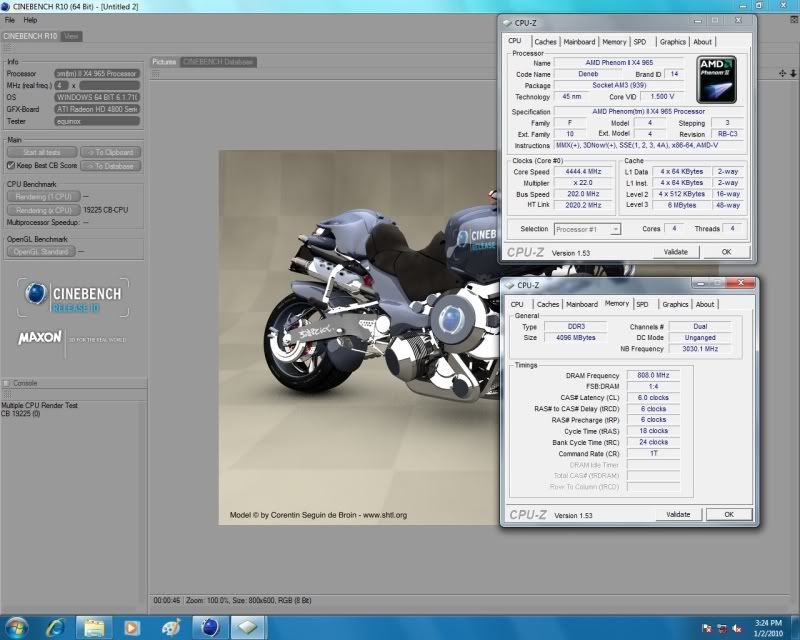This screenshot has height=640, width=800.
Task: Click the Processor name field in Info
Action: (97, 73)
